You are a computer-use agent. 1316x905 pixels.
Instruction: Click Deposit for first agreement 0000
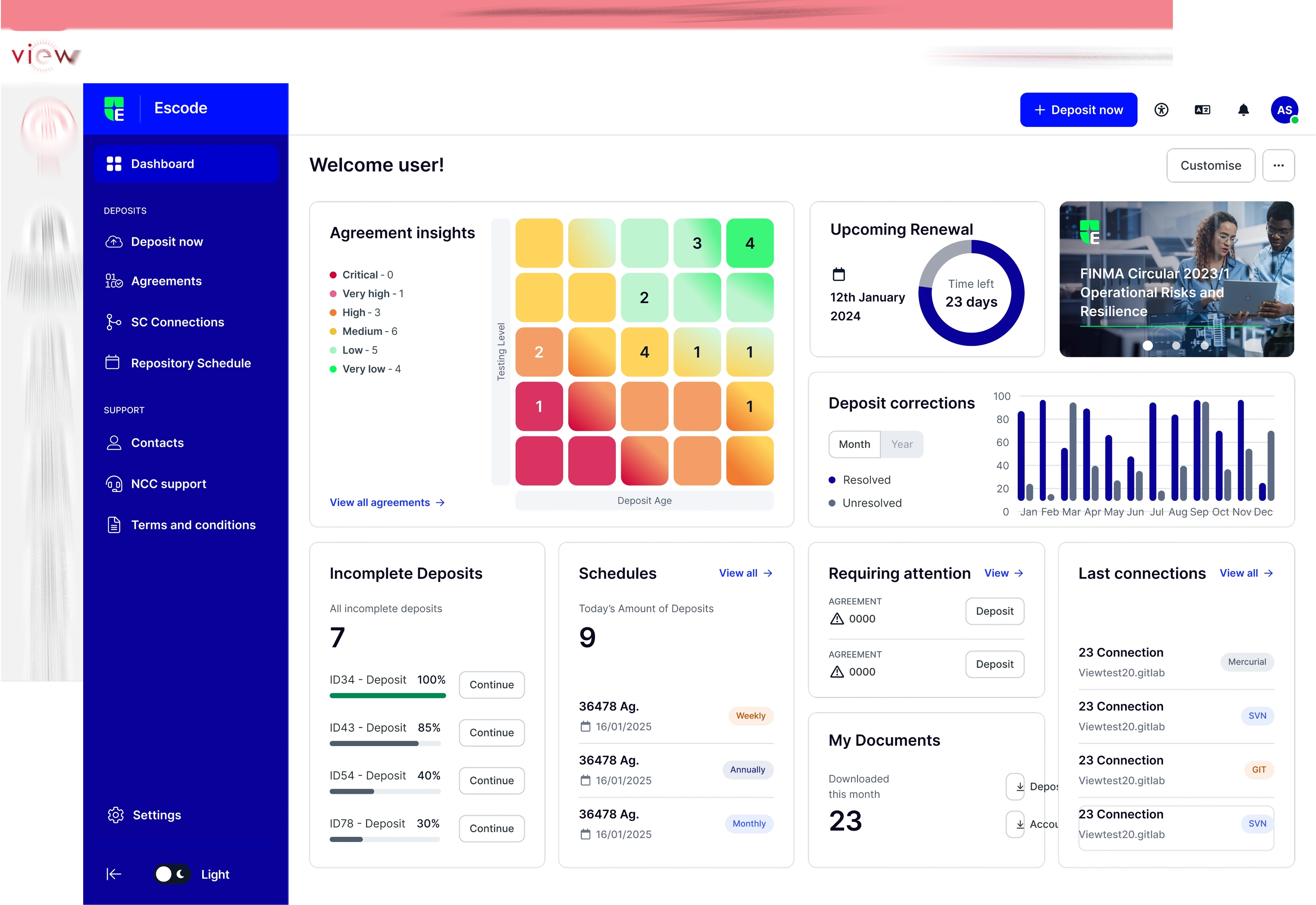click(995, 611)
